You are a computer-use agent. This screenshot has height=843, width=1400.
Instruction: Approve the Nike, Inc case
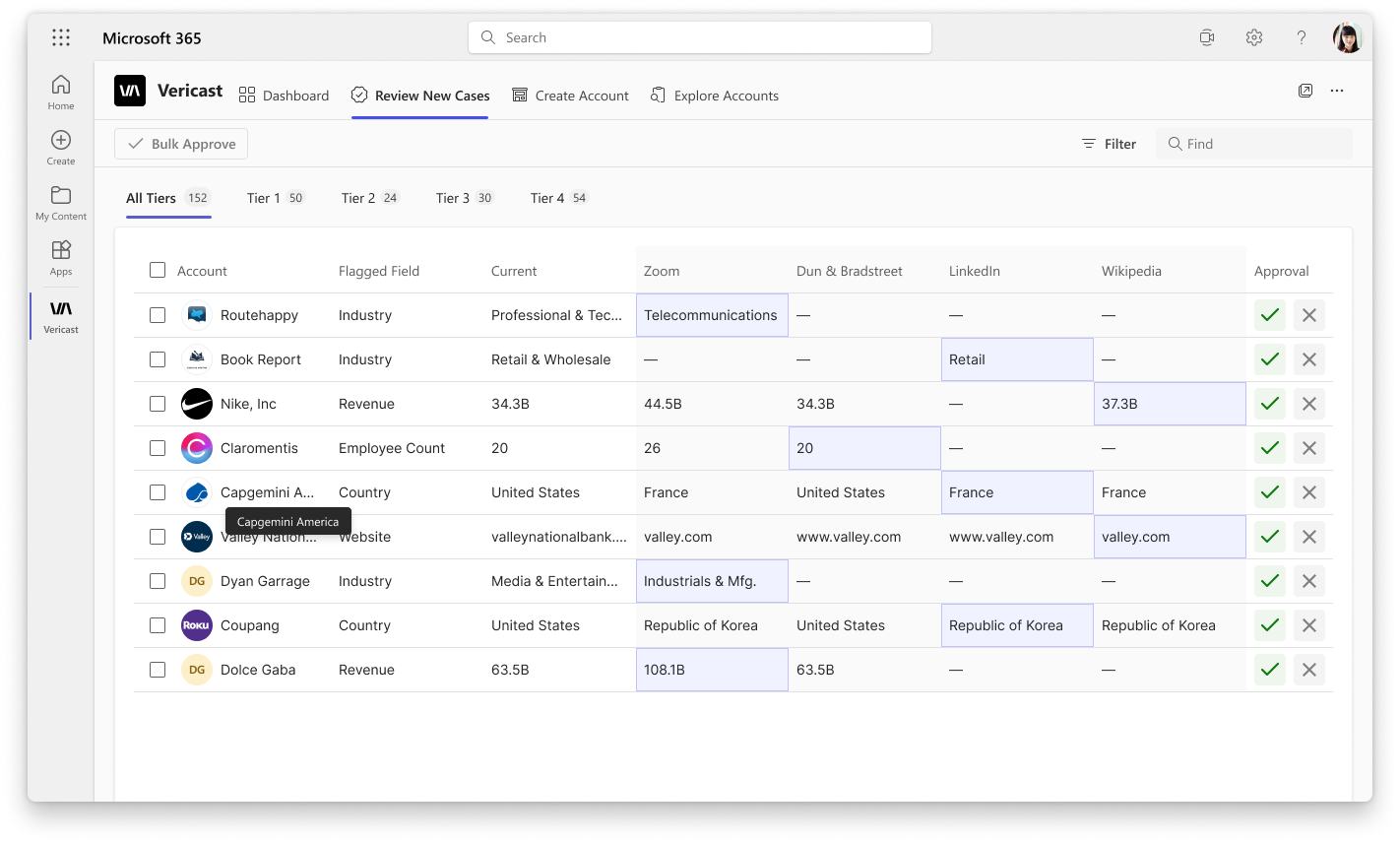1270,404
